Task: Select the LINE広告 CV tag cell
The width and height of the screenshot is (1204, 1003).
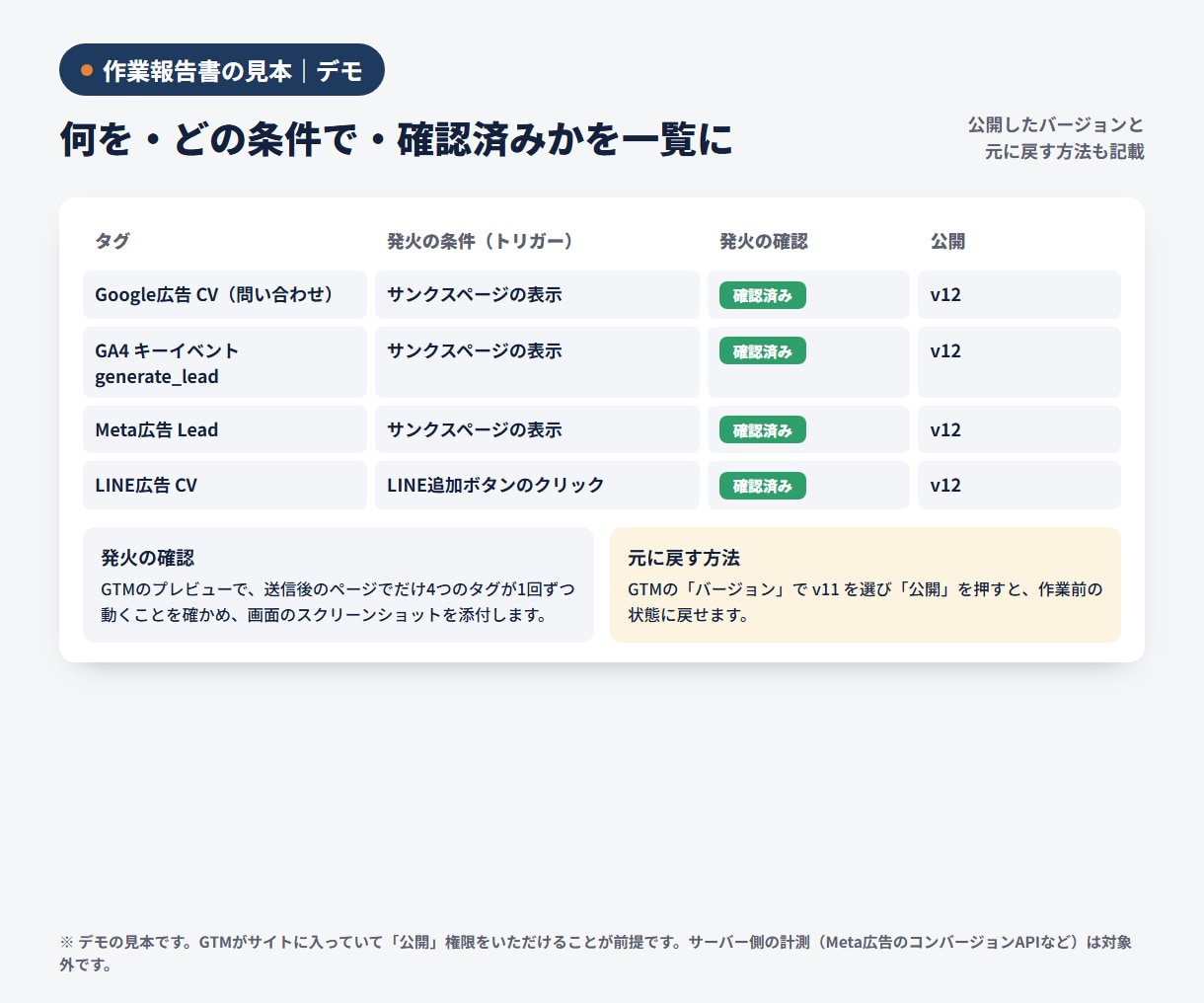Action: pos(225,485)
